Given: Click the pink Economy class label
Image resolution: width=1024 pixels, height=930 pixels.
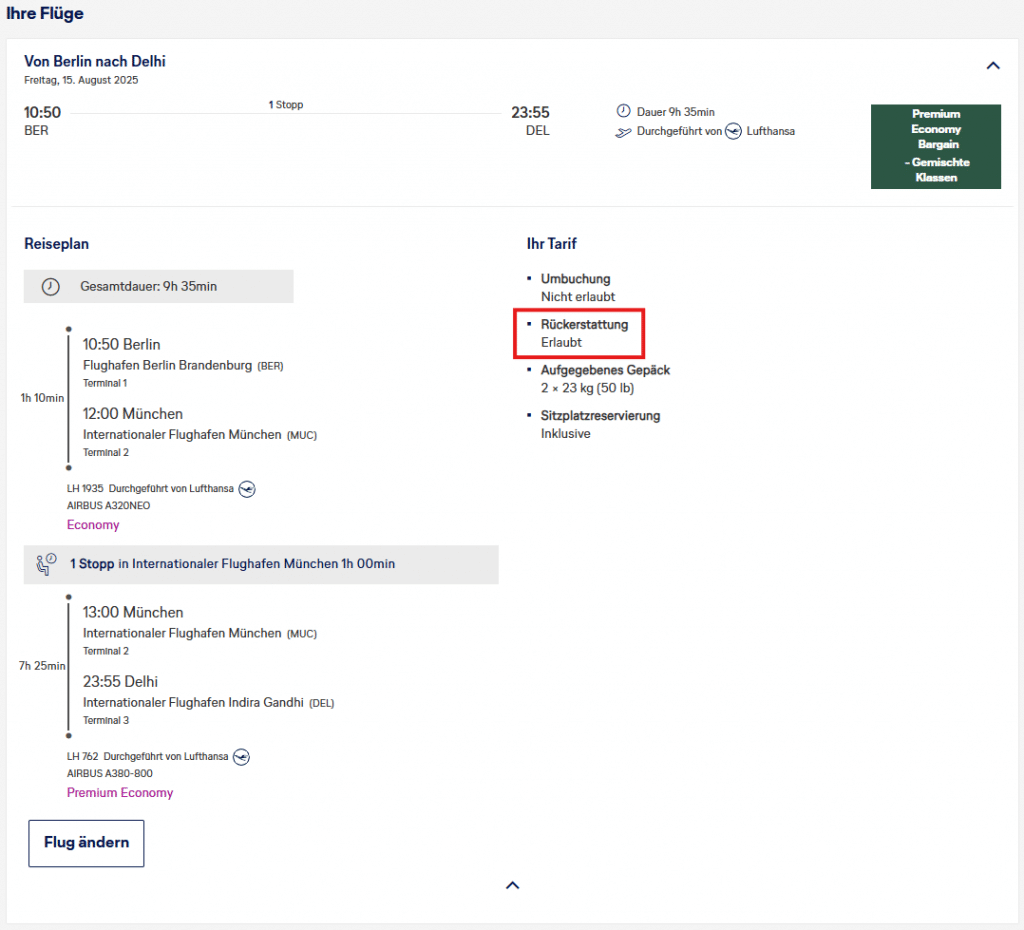Looking at the screenshot, I should coord(93,525).
